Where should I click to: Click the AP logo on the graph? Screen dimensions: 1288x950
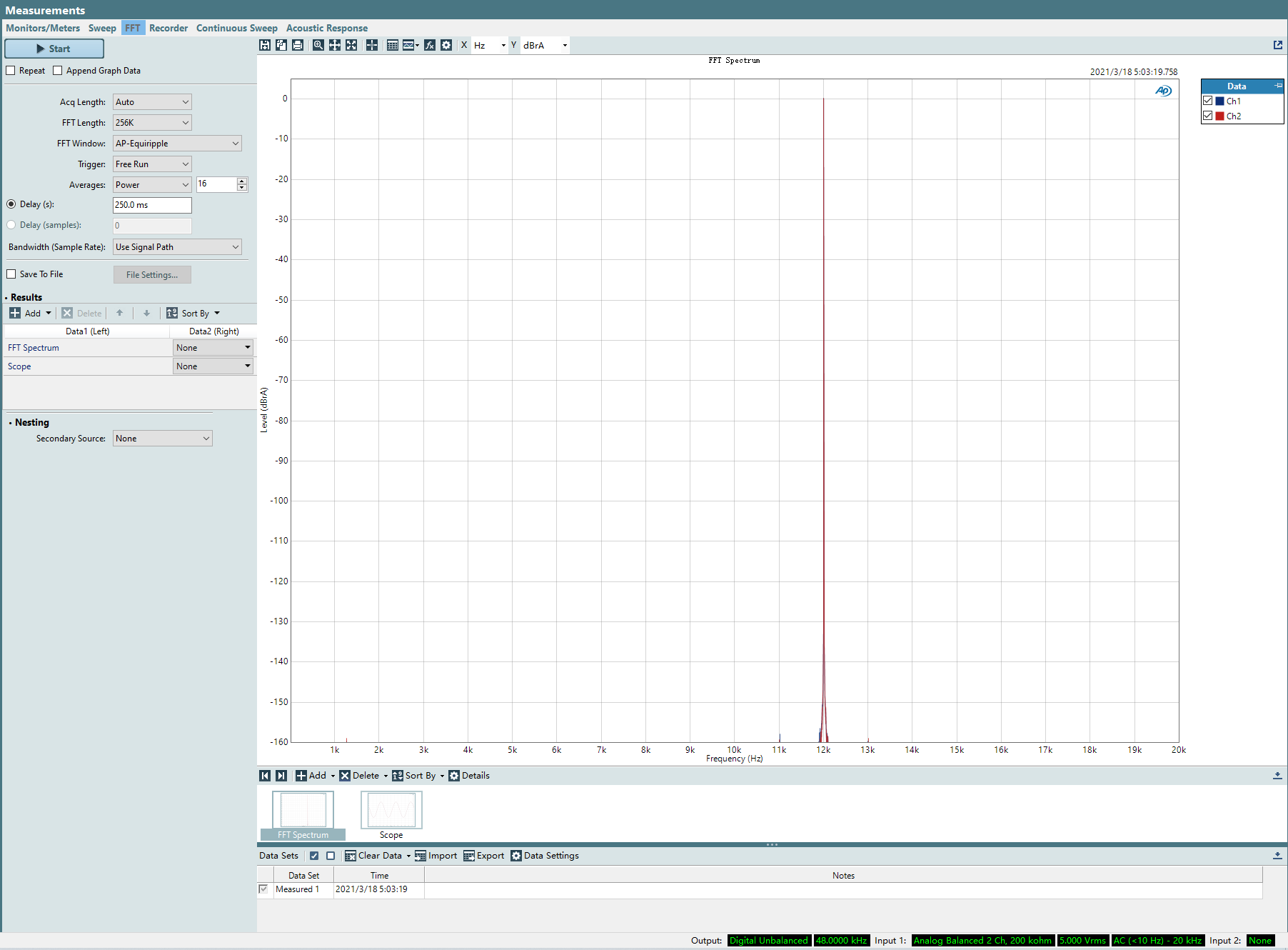tap(1163, 91)
